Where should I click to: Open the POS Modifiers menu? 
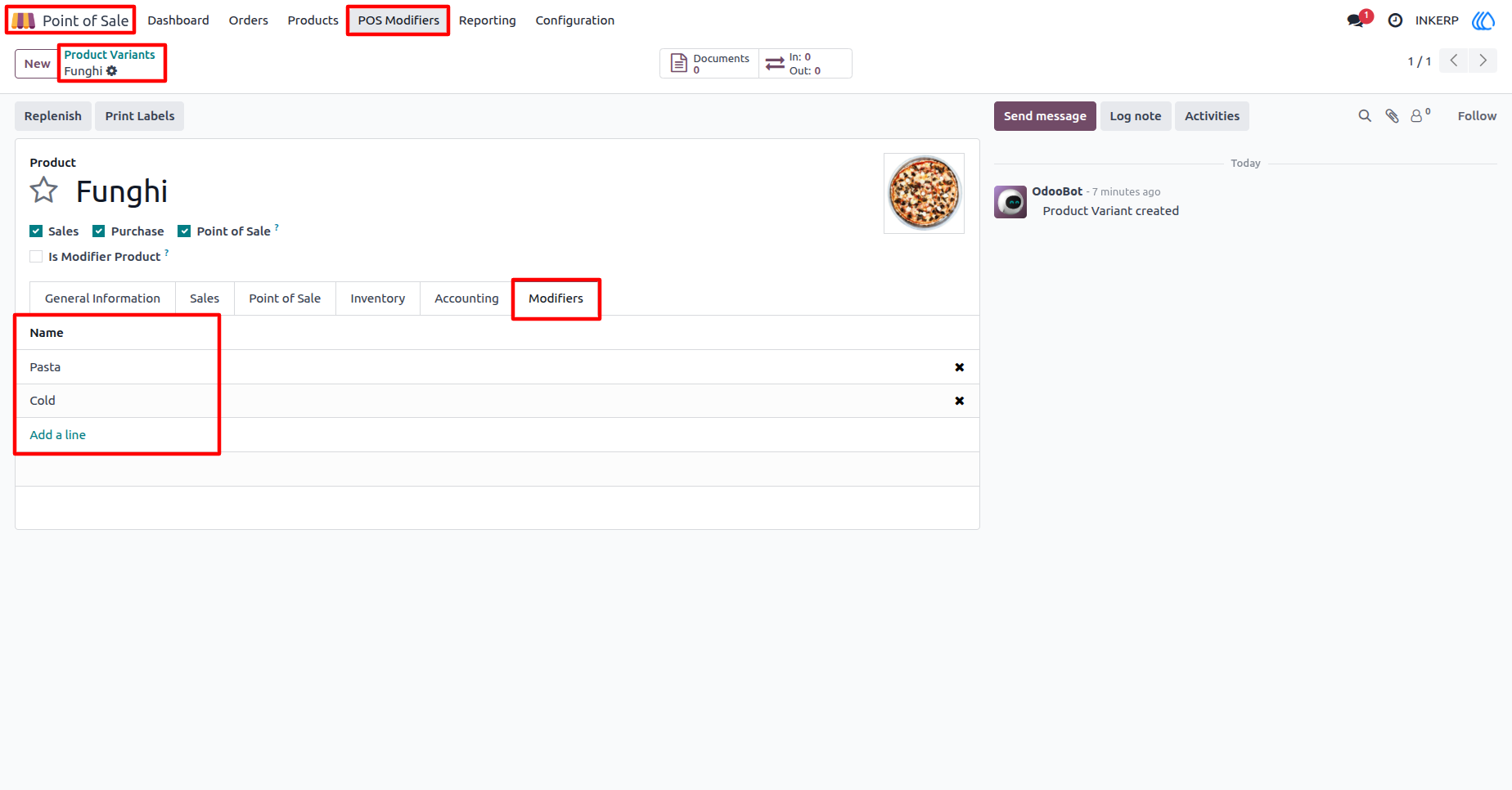tap(398, 20)
